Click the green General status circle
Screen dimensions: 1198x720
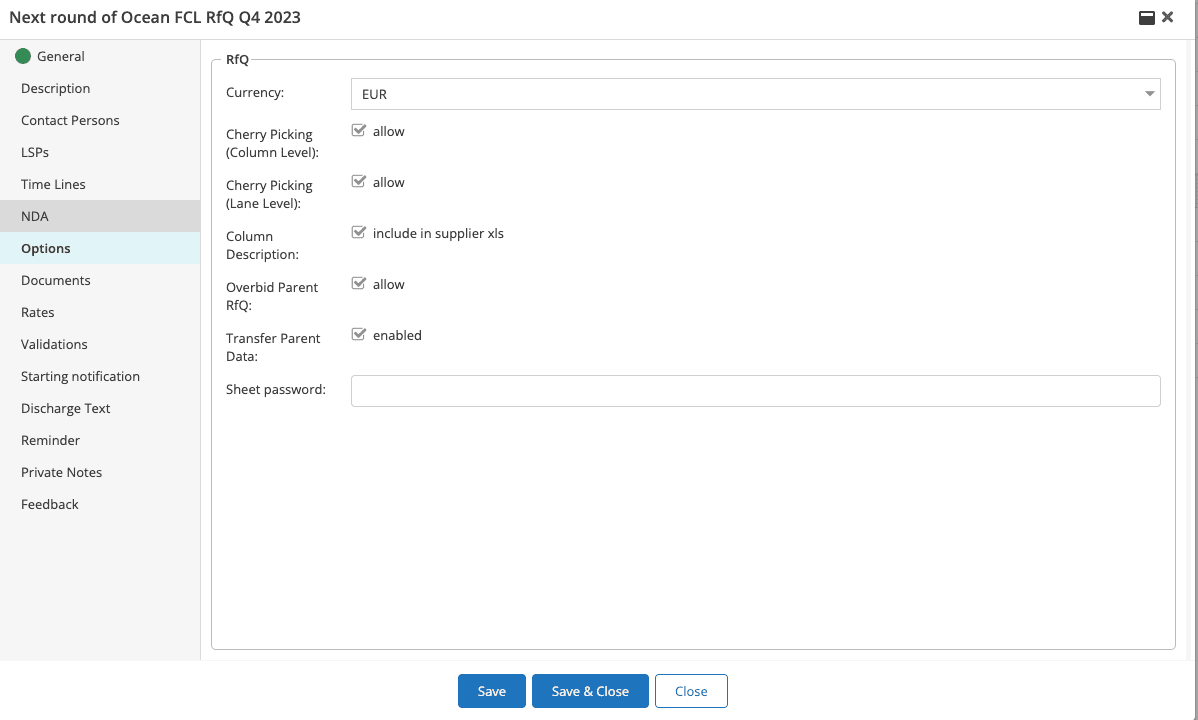pyautogui.click(x=23, y=56)
